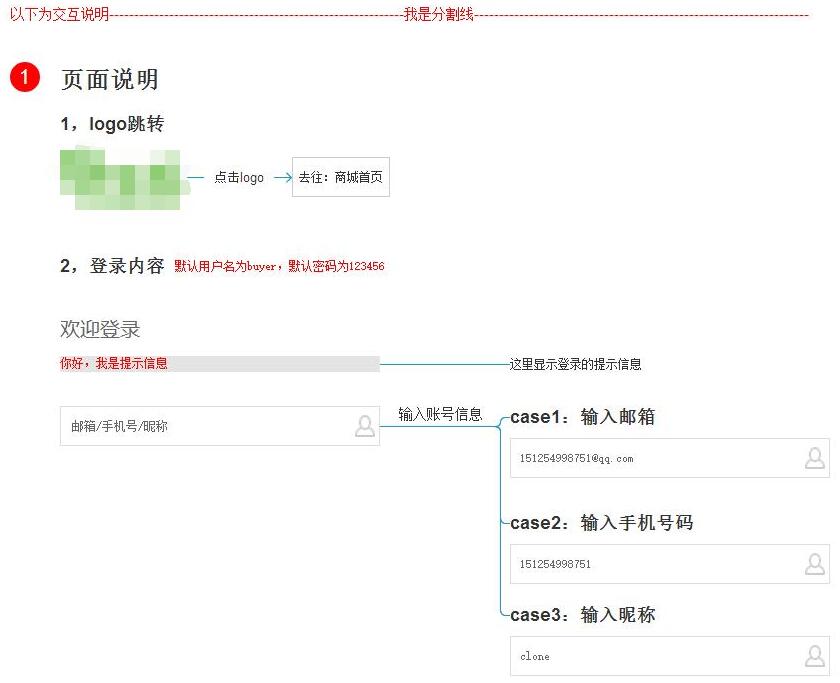840x683 pixels.
Task: Click the user icon in the 151254998751@qq.com field
Action: click(x=815, y=458)
